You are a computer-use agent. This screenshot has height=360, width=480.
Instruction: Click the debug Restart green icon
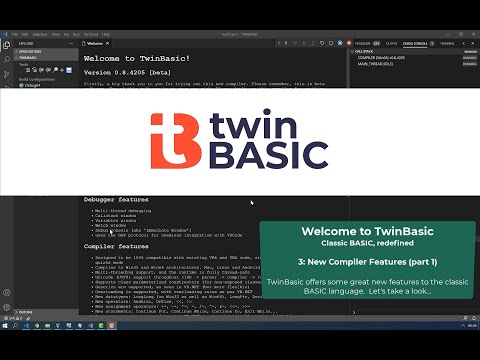point(322,43)
